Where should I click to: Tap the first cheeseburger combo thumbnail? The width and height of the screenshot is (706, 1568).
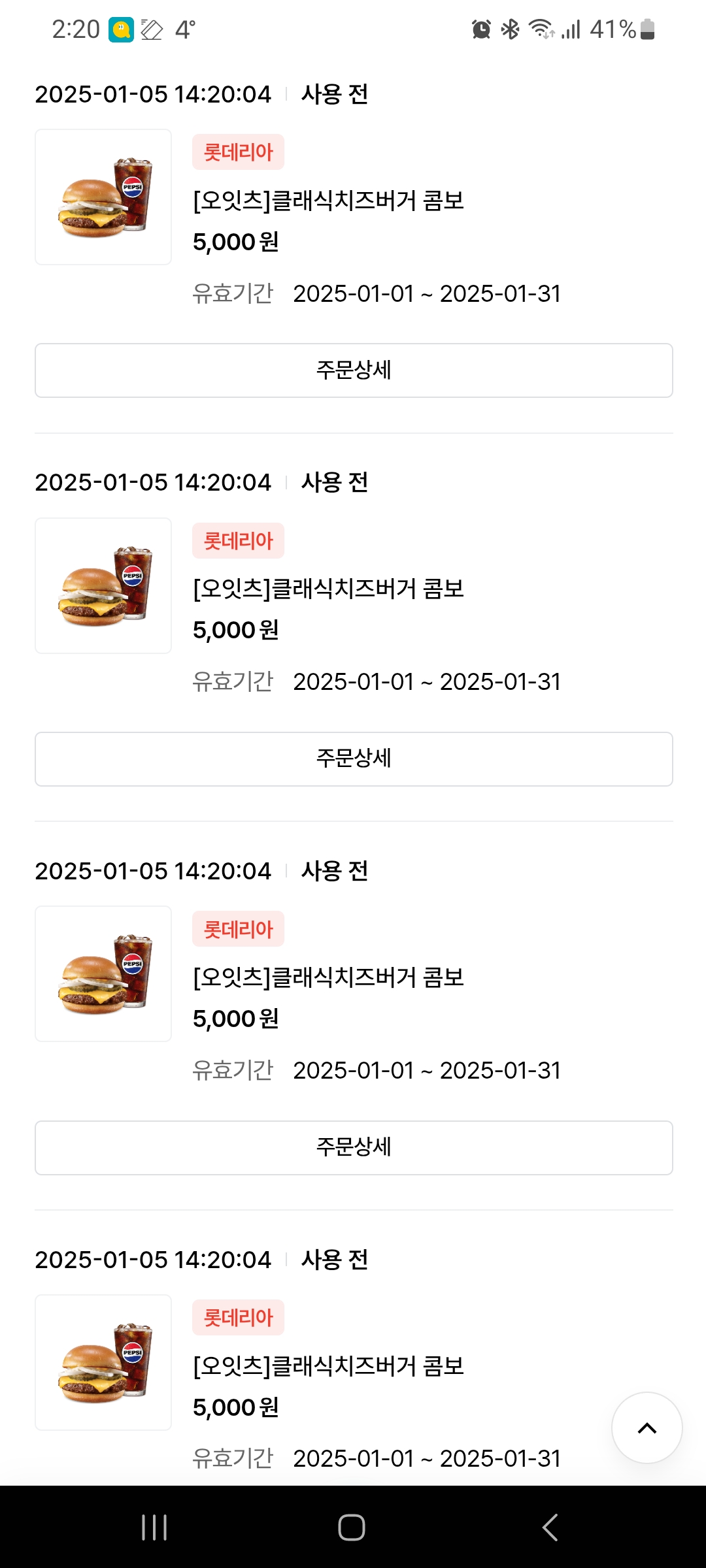(x=103, y=197)
